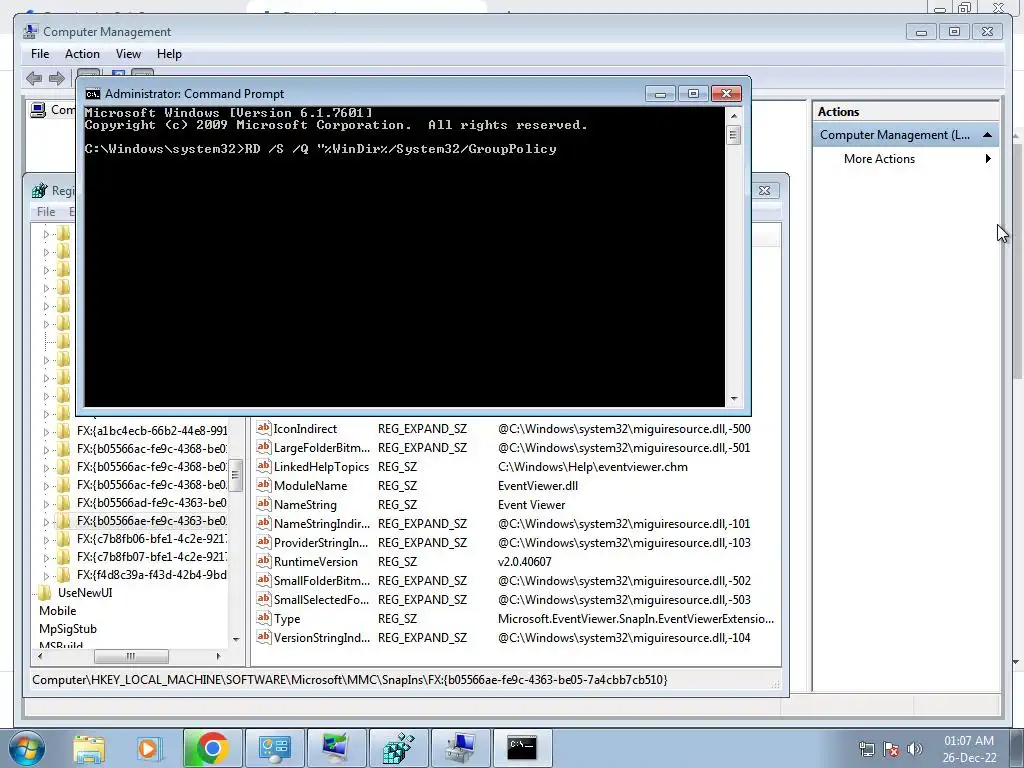
Task: Switch to the Command Prompt taskbar icon
Action: coord(523,748)
